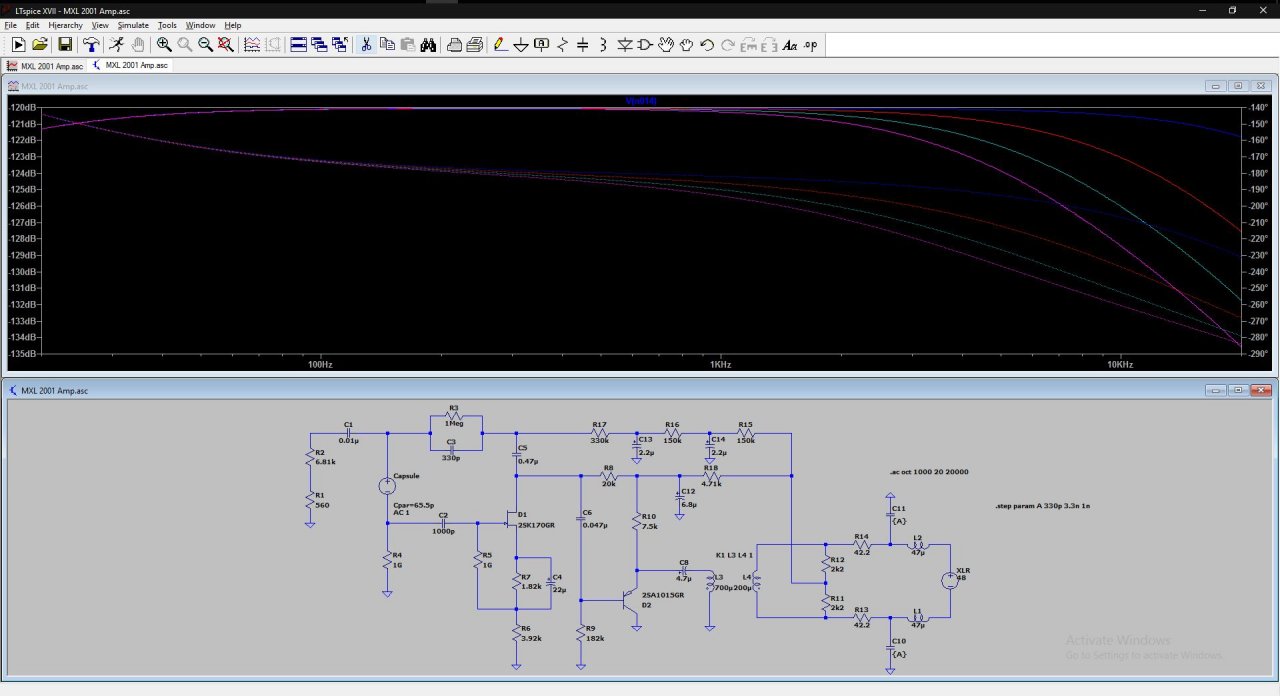This screenshot has width=1280, height=696.
Task: Select the Zoom In magnifier tool
Action: [x=164, y=45]
